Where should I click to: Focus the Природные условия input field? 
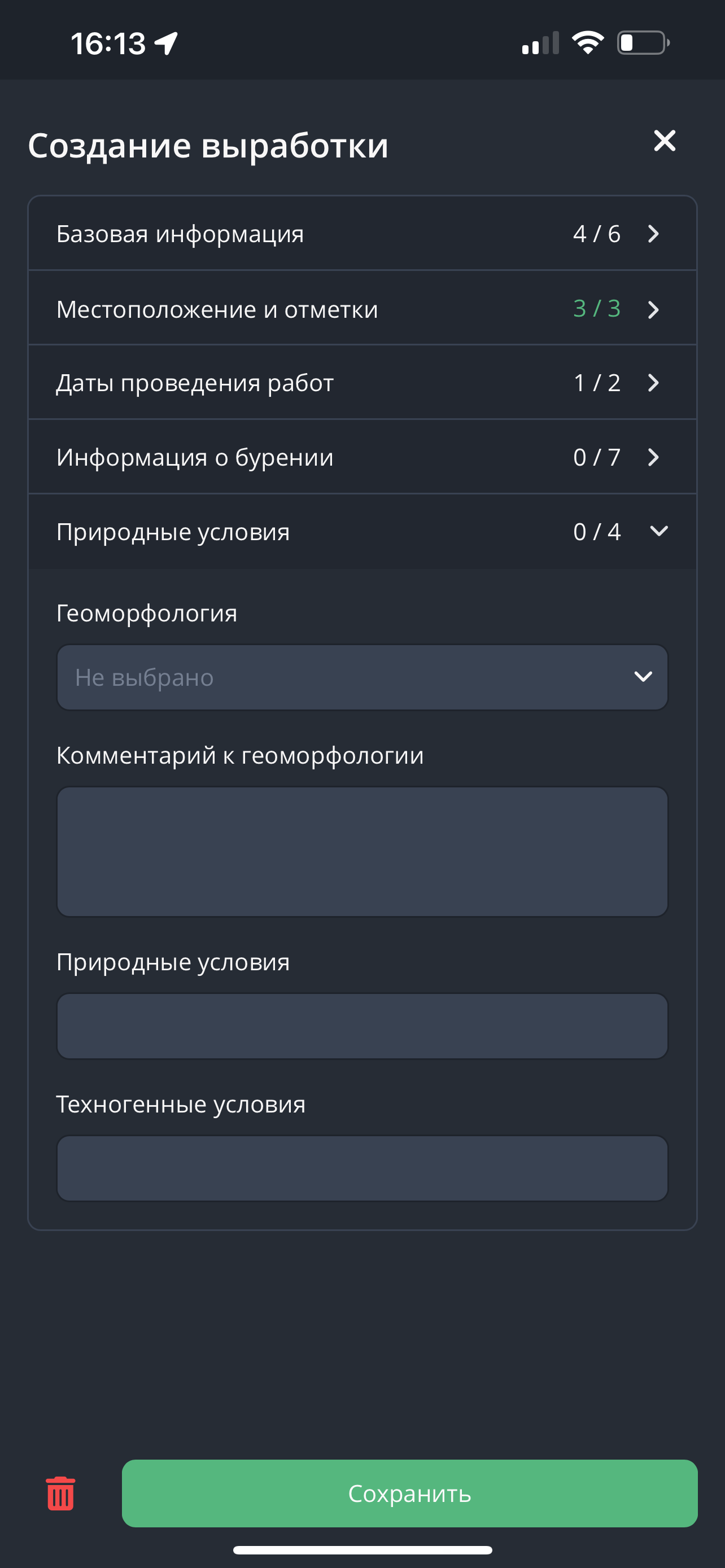[362, 1026]
